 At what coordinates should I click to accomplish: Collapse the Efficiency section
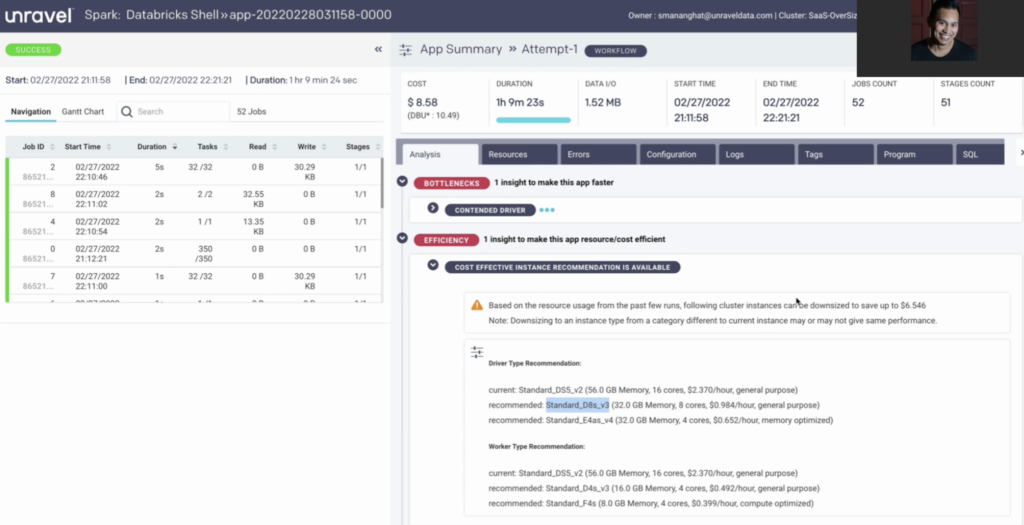pyautogui.click(x=402, y=238)
